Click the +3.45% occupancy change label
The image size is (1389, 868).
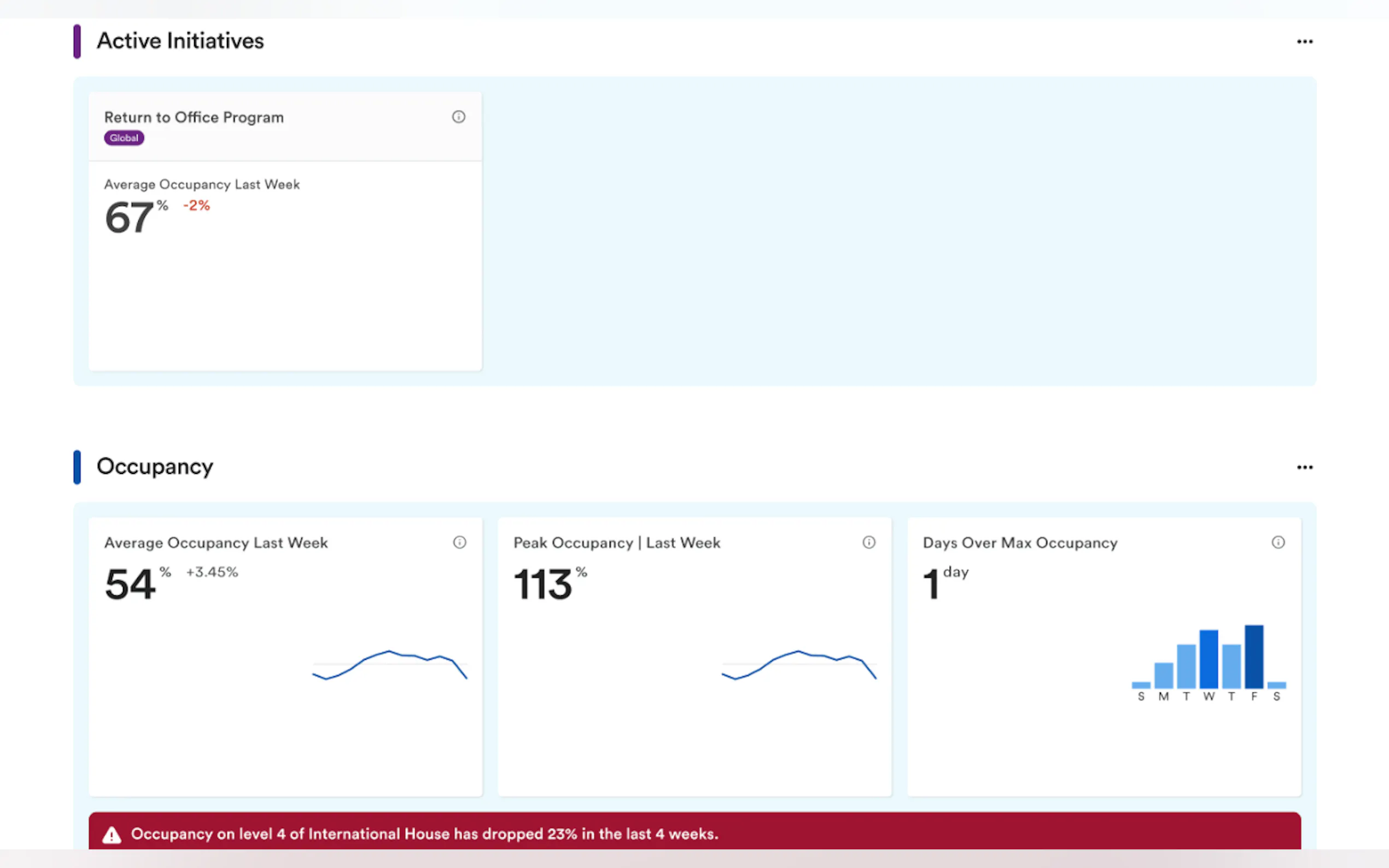(212, 572)
